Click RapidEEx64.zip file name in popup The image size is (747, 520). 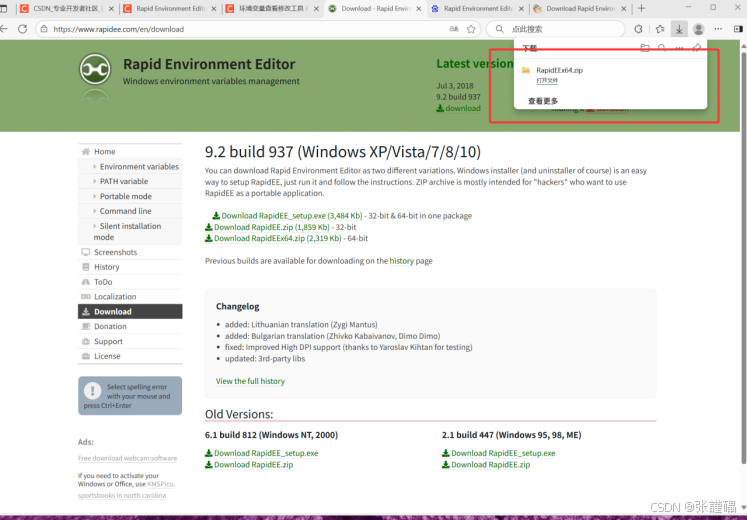point(559,70)
